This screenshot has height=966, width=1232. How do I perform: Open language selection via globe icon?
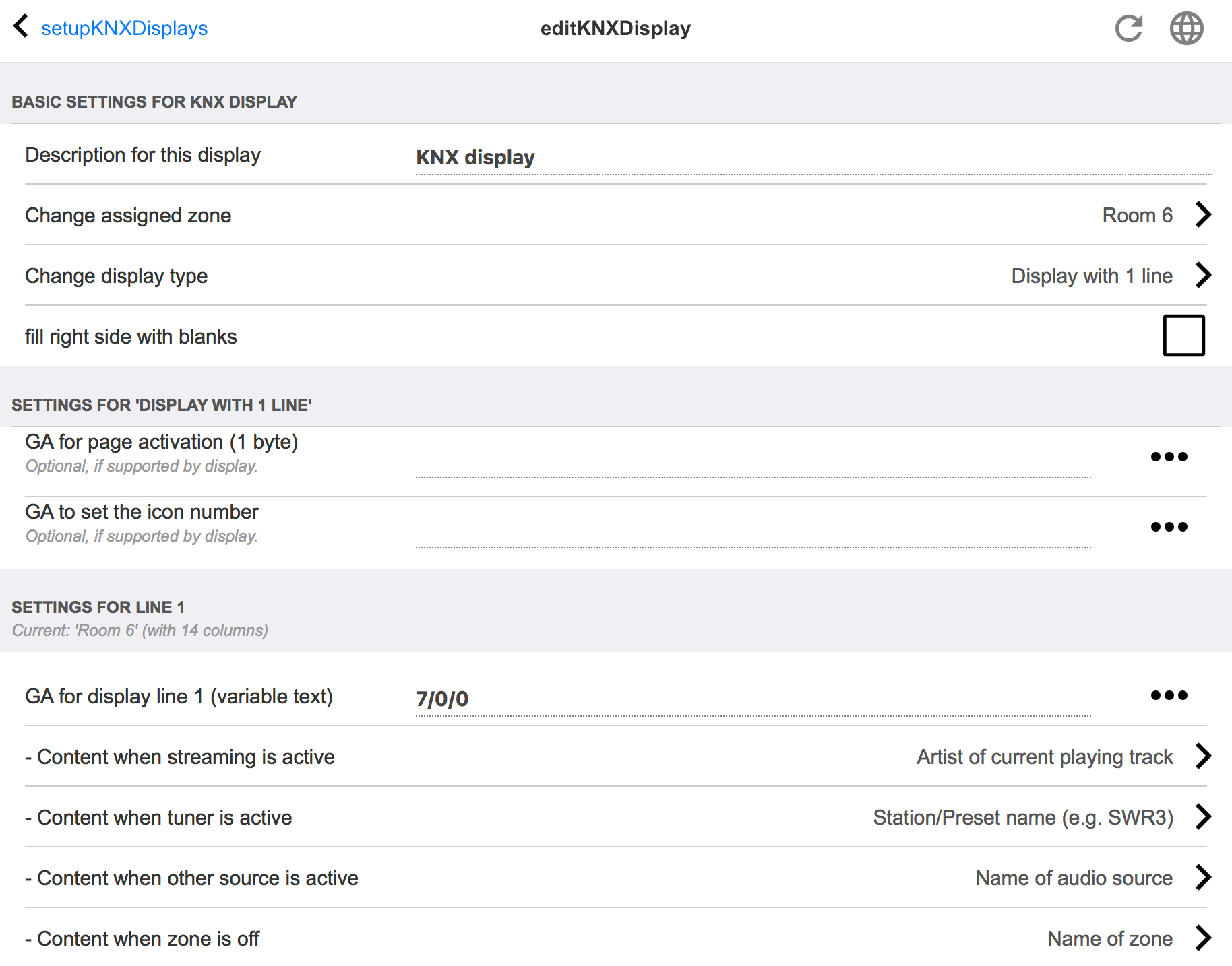1186,28
